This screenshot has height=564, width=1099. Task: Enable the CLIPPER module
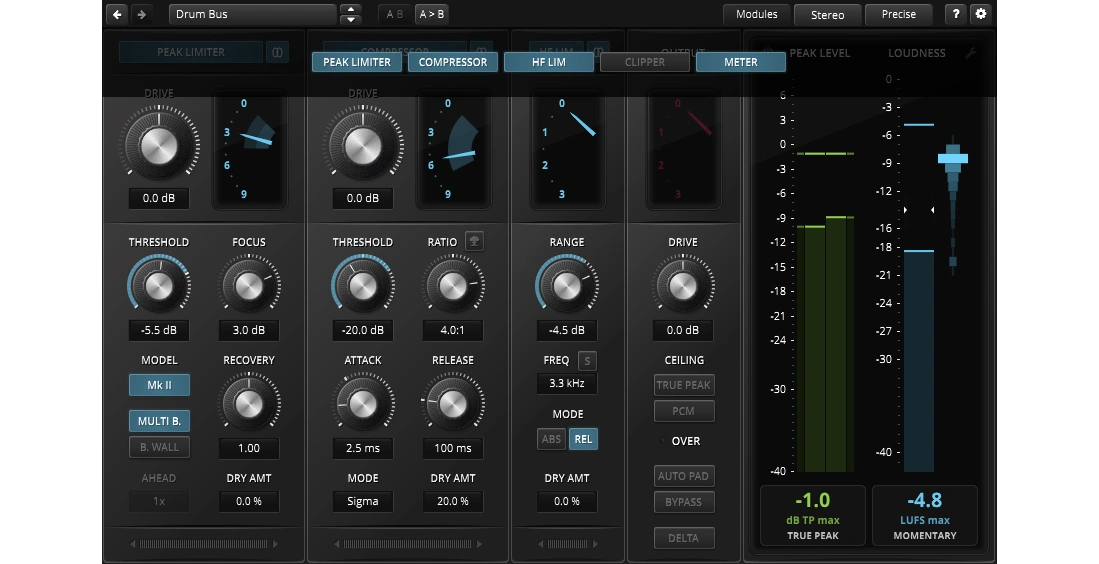(x=645, y=62)
